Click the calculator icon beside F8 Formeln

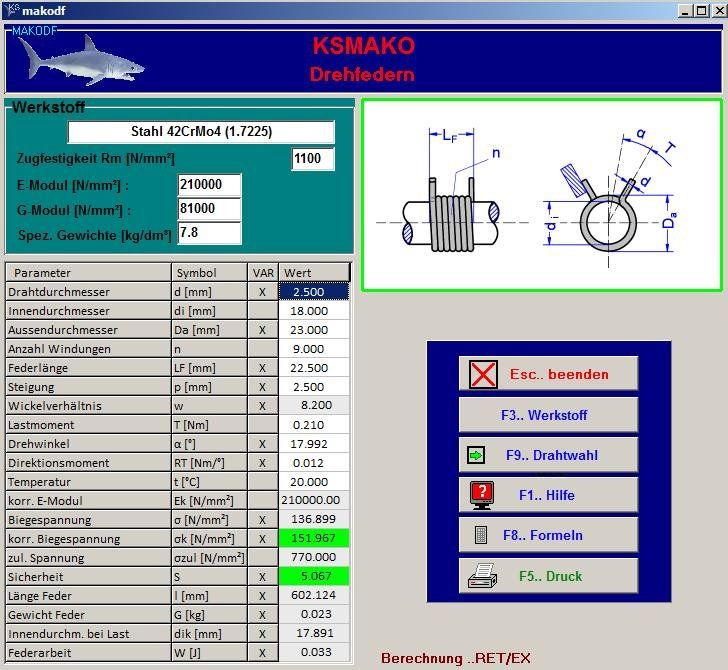pyautogui.click(x=481, y=535)
